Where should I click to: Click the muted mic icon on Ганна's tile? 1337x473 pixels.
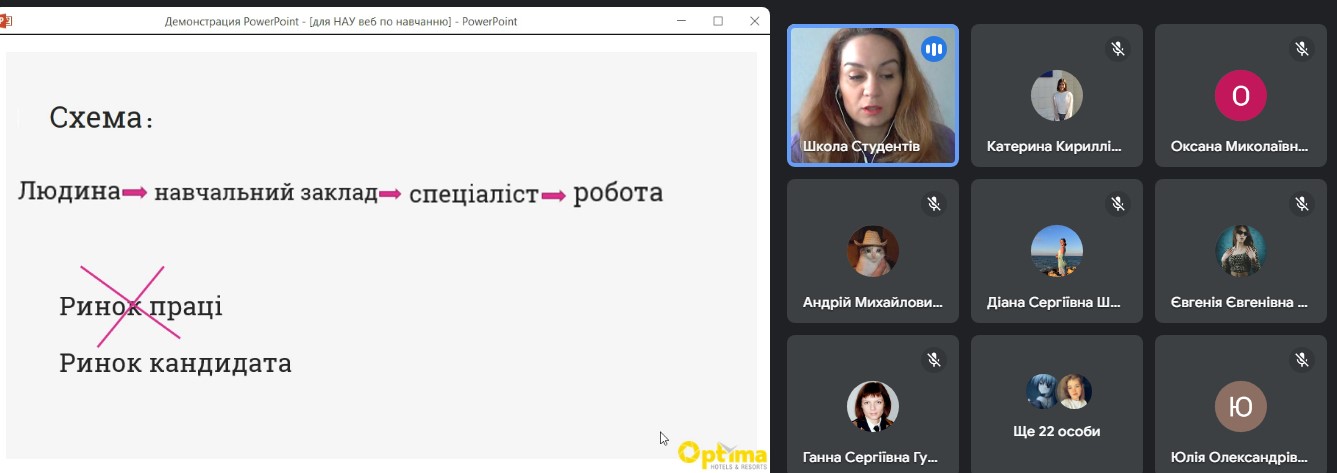[x=933, y=359]
